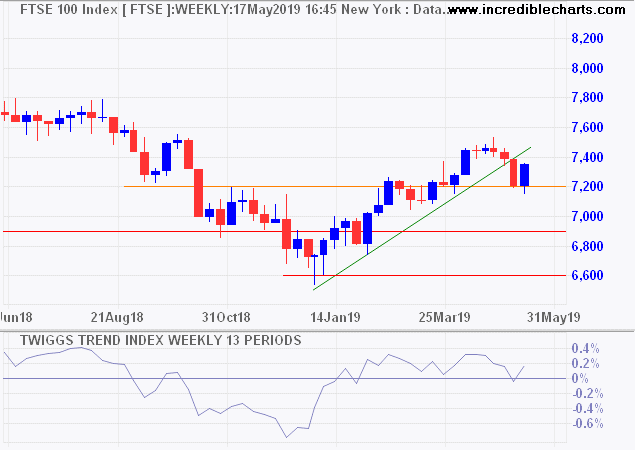Select the 0.2% indicator axis label
This screenshot has width=635, height=450.
click(585, 363)
